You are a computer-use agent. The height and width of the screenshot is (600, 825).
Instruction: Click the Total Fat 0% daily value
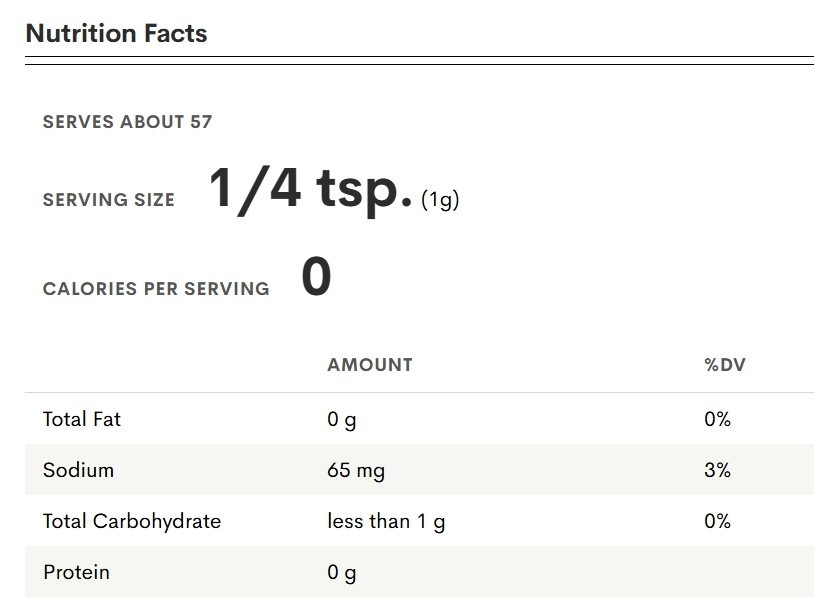point(718,419)
